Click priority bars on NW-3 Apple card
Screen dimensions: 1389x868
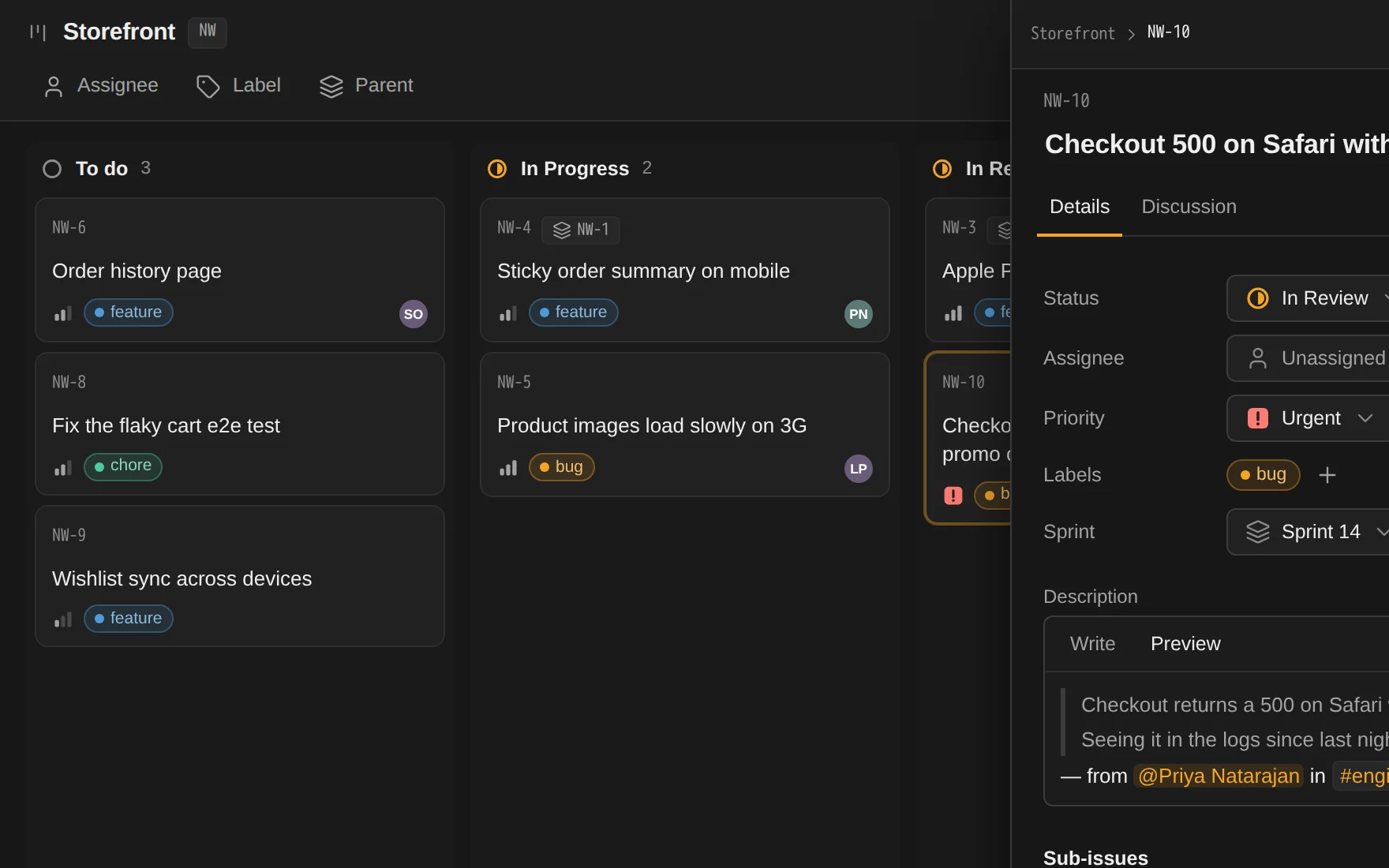[953, 313]
